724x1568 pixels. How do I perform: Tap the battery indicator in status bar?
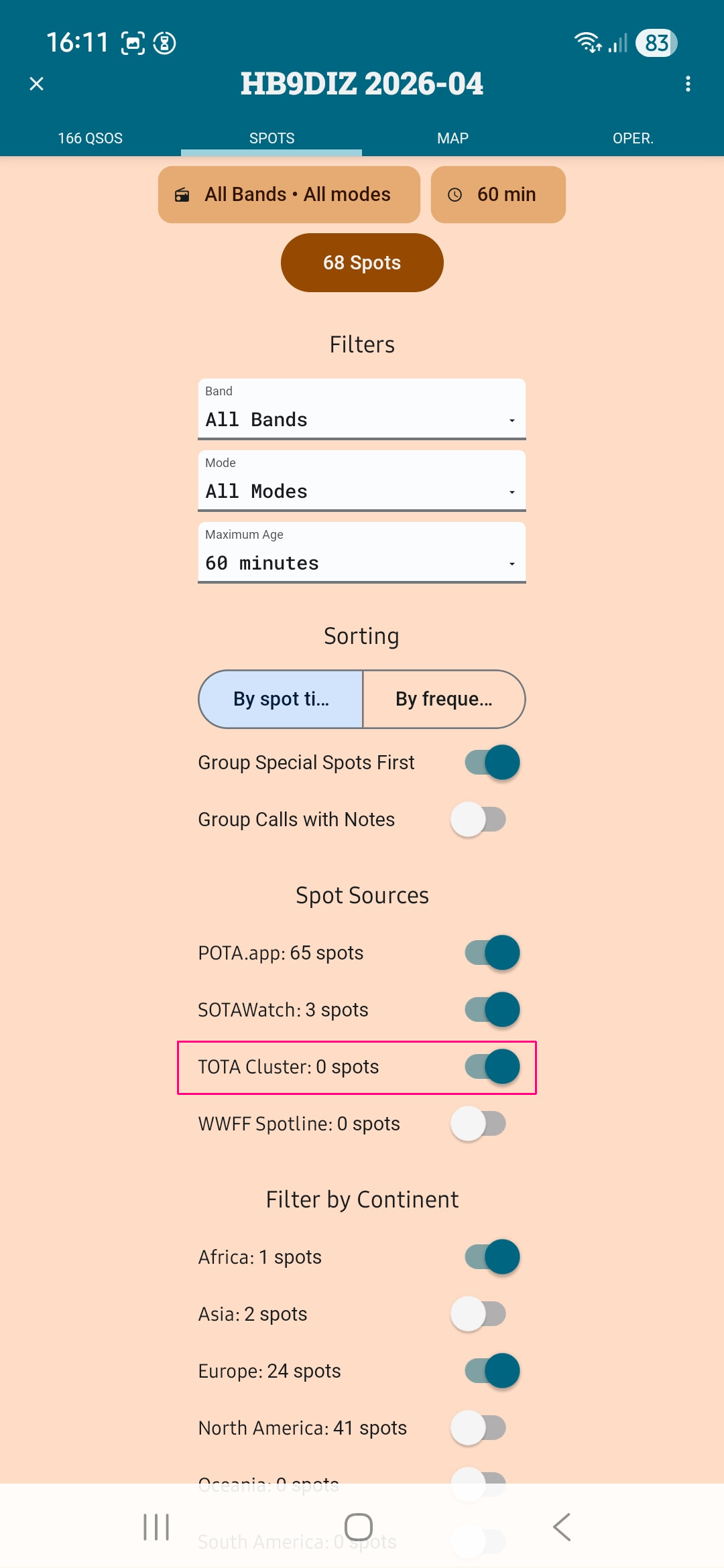(656, 43)
